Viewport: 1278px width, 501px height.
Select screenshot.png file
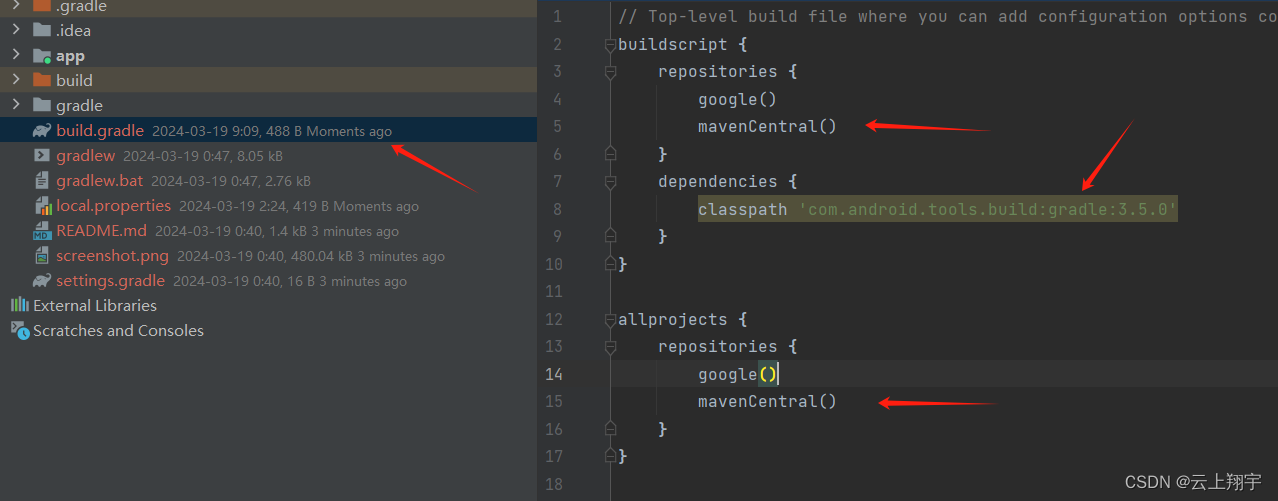[112, 256]
